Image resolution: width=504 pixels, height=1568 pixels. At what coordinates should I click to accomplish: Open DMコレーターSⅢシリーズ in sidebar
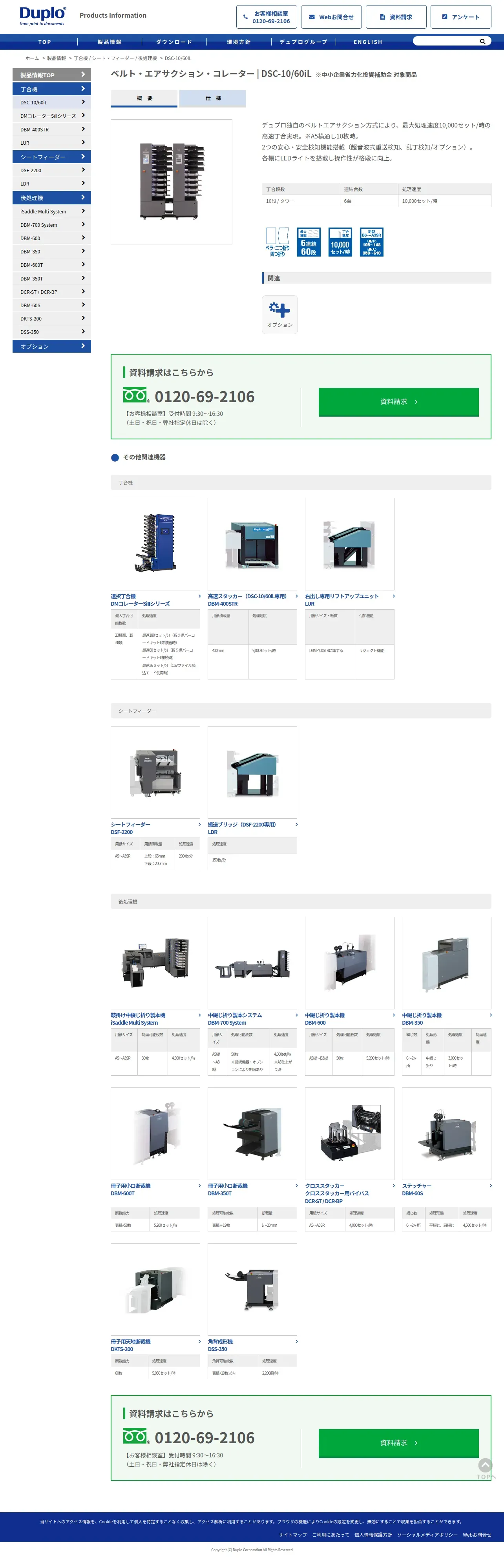[52, 116]
